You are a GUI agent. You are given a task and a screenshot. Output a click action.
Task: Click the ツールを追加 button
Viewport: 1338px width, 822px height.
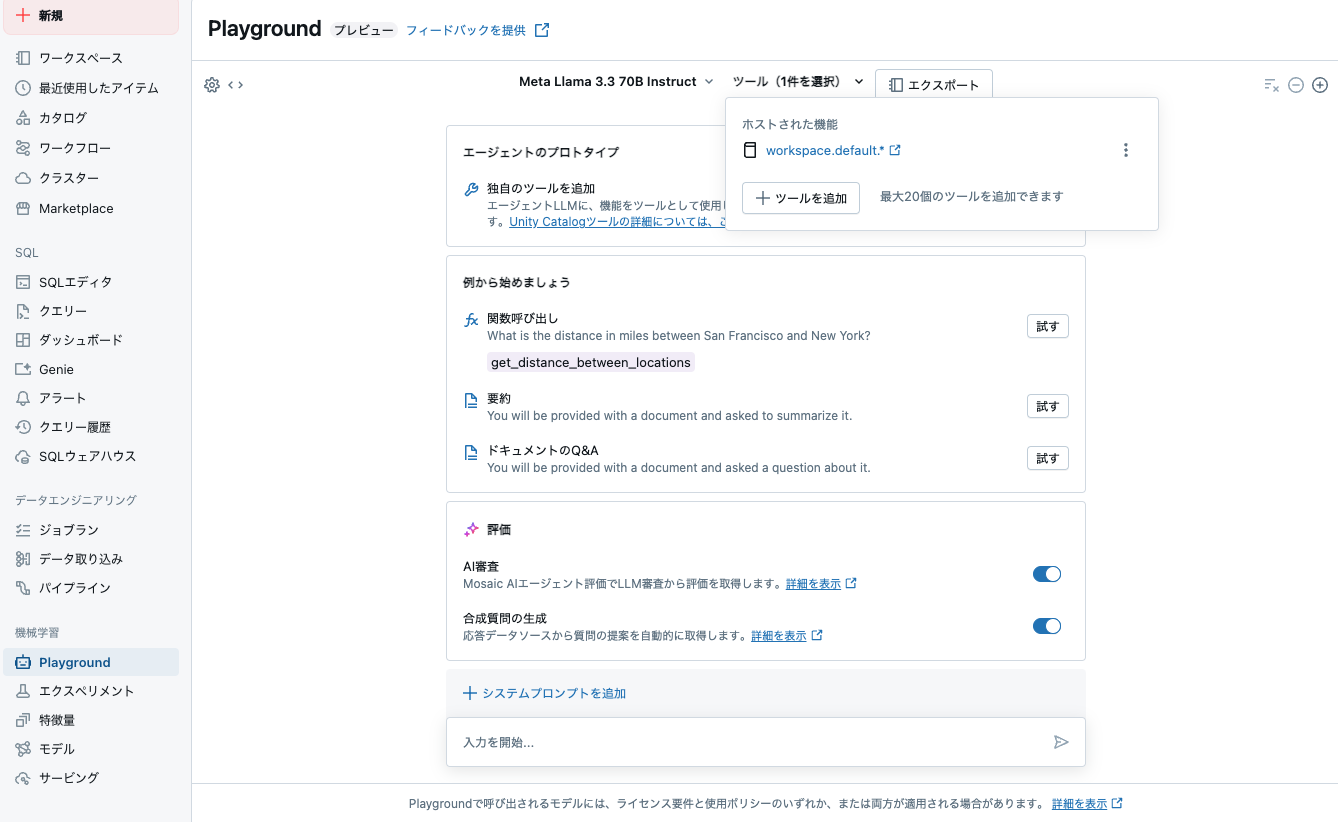tap(800, 198)
